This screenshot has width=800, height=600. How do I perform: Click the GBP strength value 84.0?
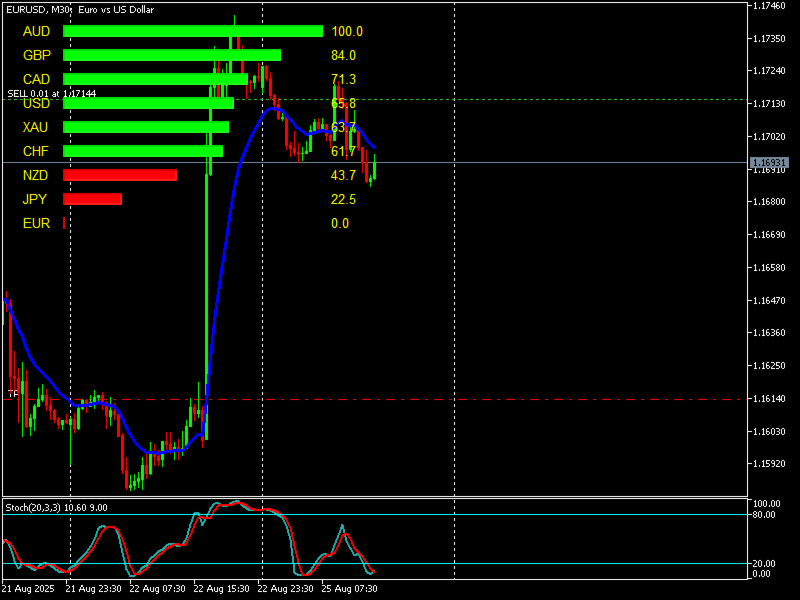click(343, 56)
